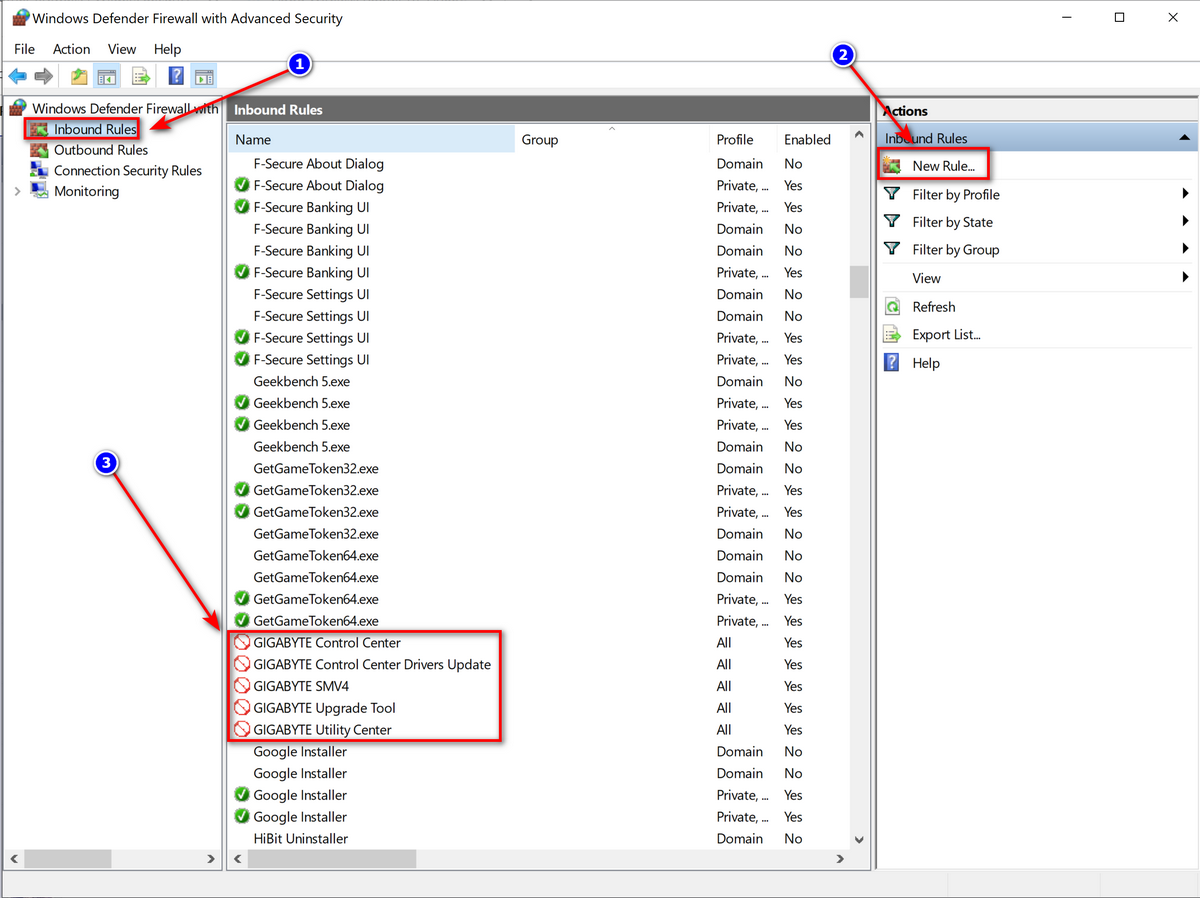The width and height of the screenshot is (1200, 898).
Task: Click the console tree horizontal scrollbar left arrow
Action: [13, 859]
